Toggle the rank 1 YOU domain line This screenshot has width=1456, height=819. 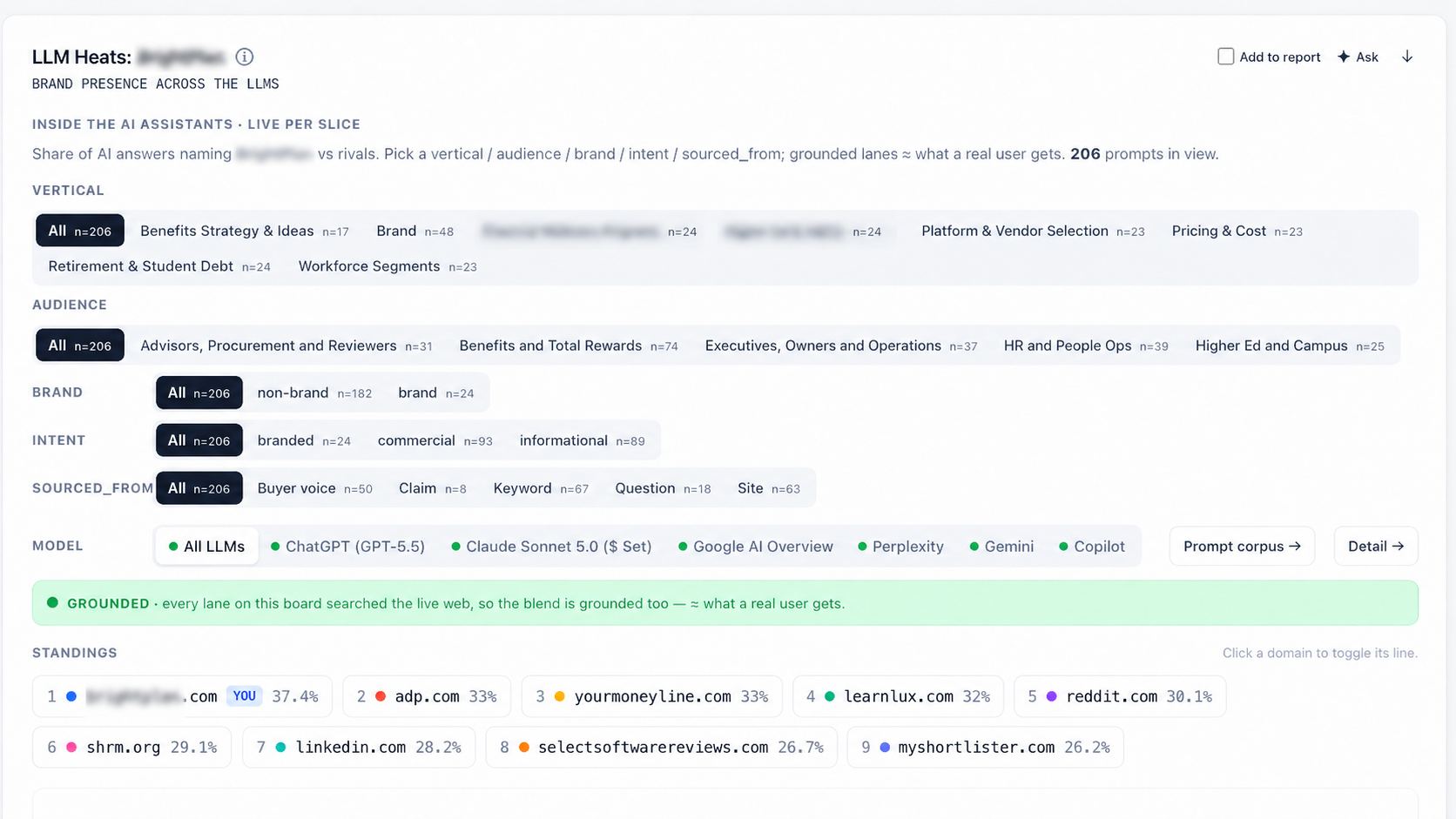[x=182, y=696]
